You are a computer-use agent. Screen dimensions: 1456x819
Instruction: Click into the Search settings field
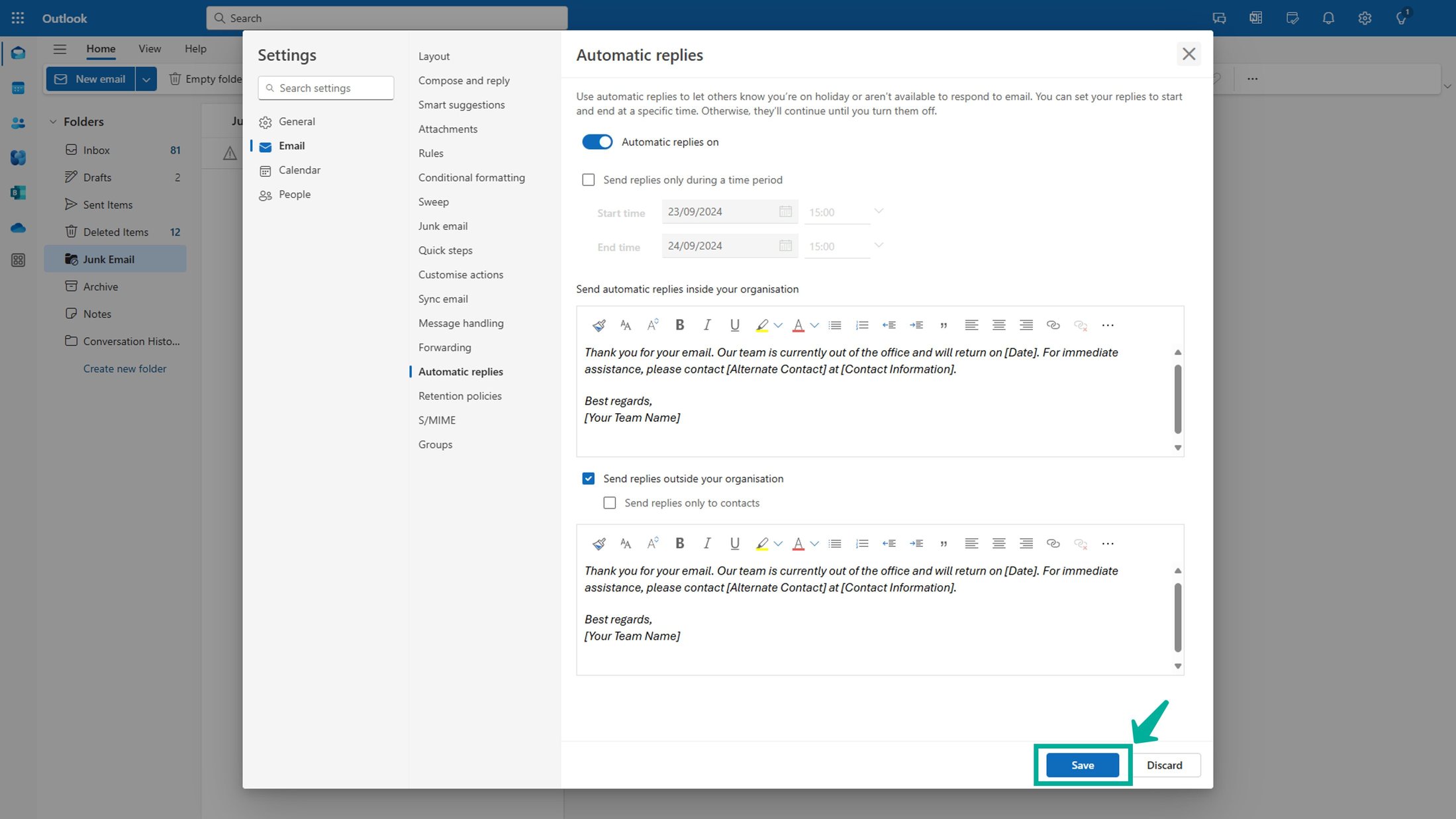coord(325,87)
